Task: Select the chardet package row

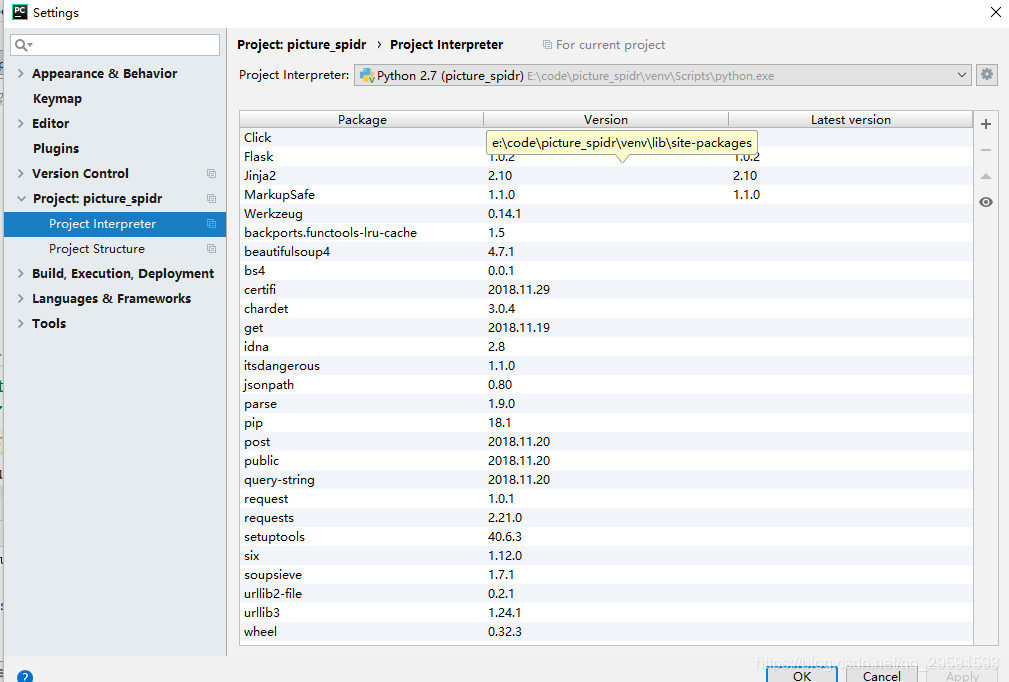Action: (x=606, y=309)
